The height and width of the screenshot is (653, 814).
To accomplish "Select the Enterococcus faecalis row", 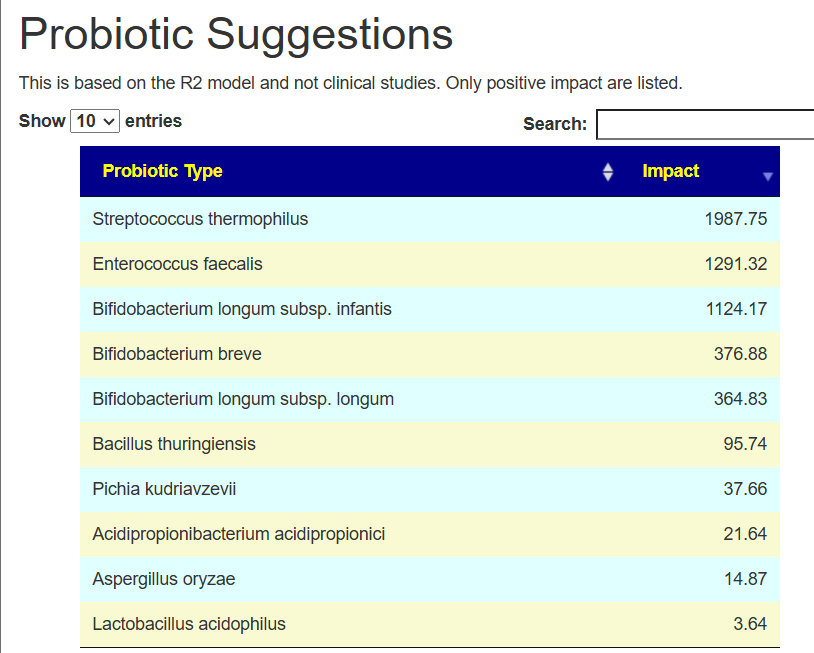I will pyautogui.click(x=177, y=264).
